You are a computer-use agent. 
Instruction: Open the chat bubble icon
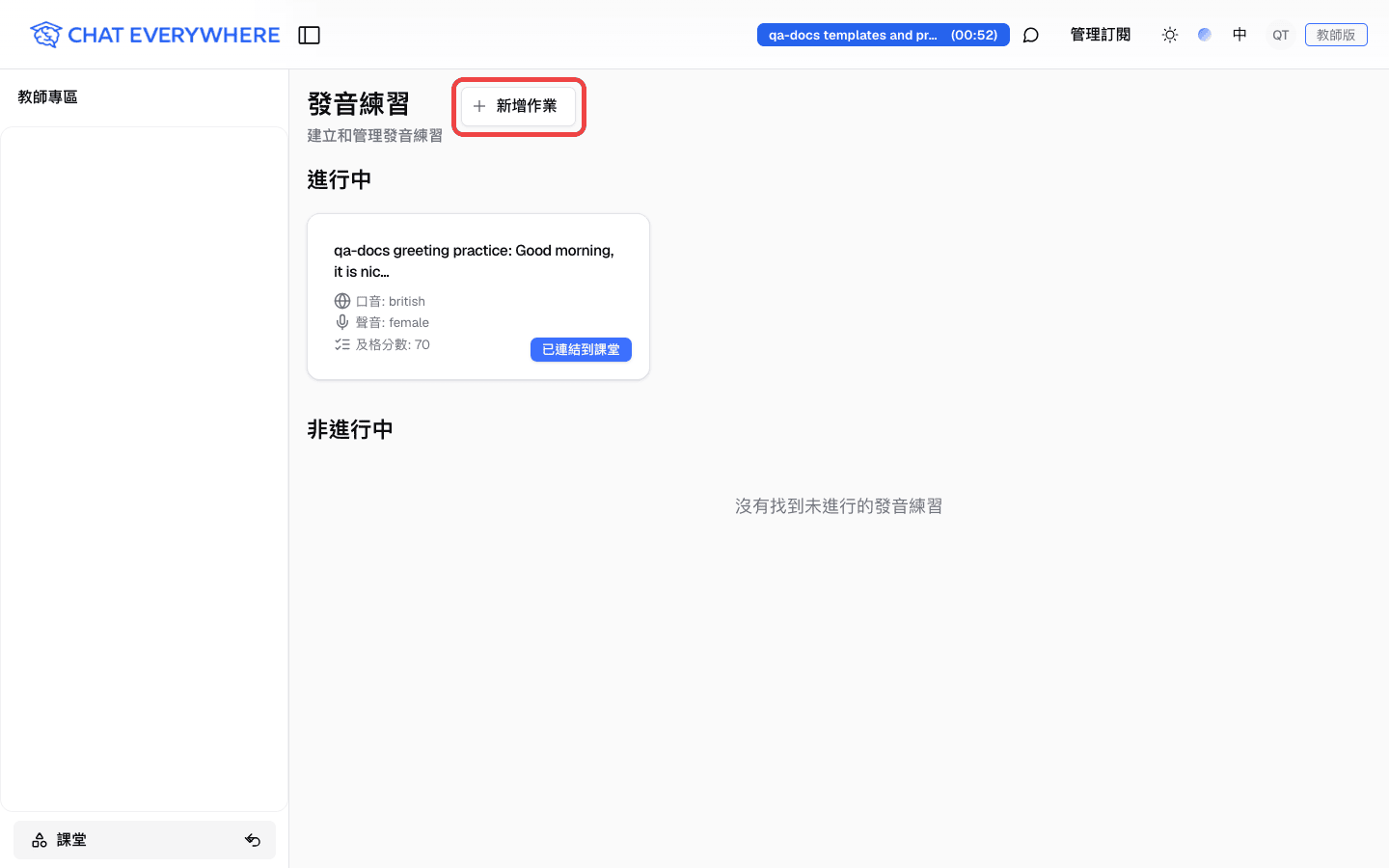[x=1031, y=35]
